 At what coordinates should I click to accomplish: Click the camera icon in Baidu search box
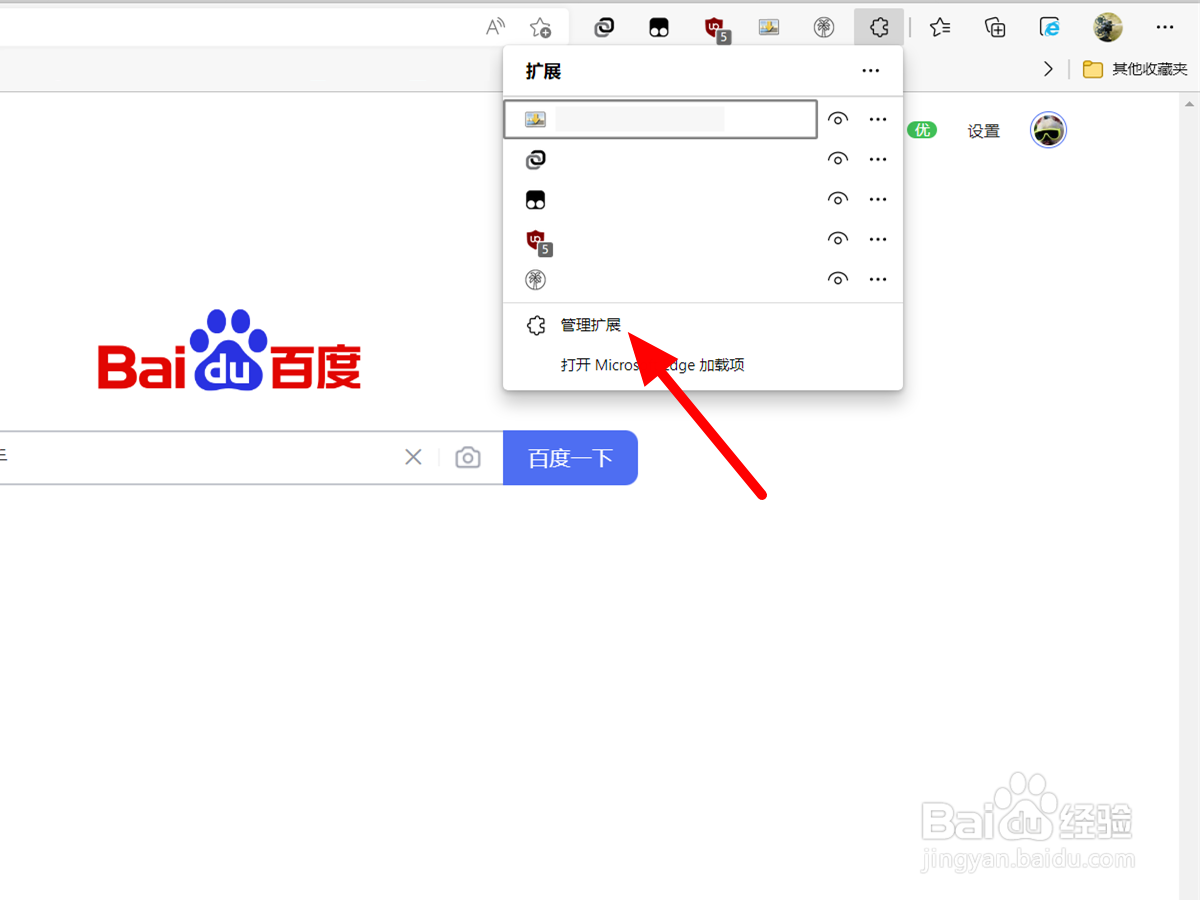(468, 457)
